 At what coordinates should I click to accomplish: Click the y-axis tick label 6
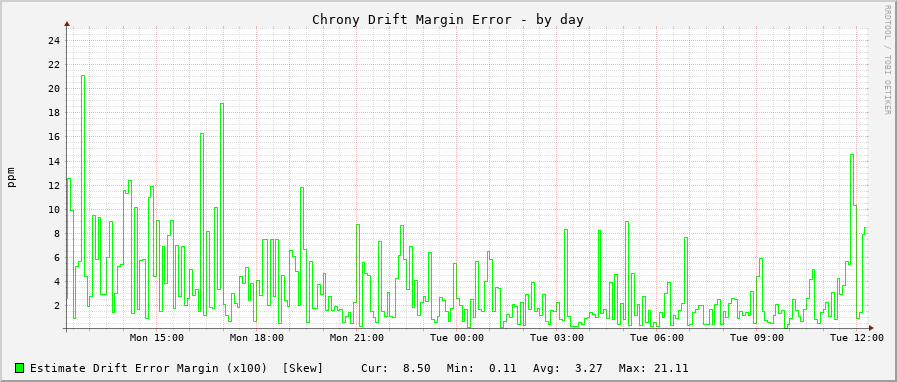[x=57, y=257]
